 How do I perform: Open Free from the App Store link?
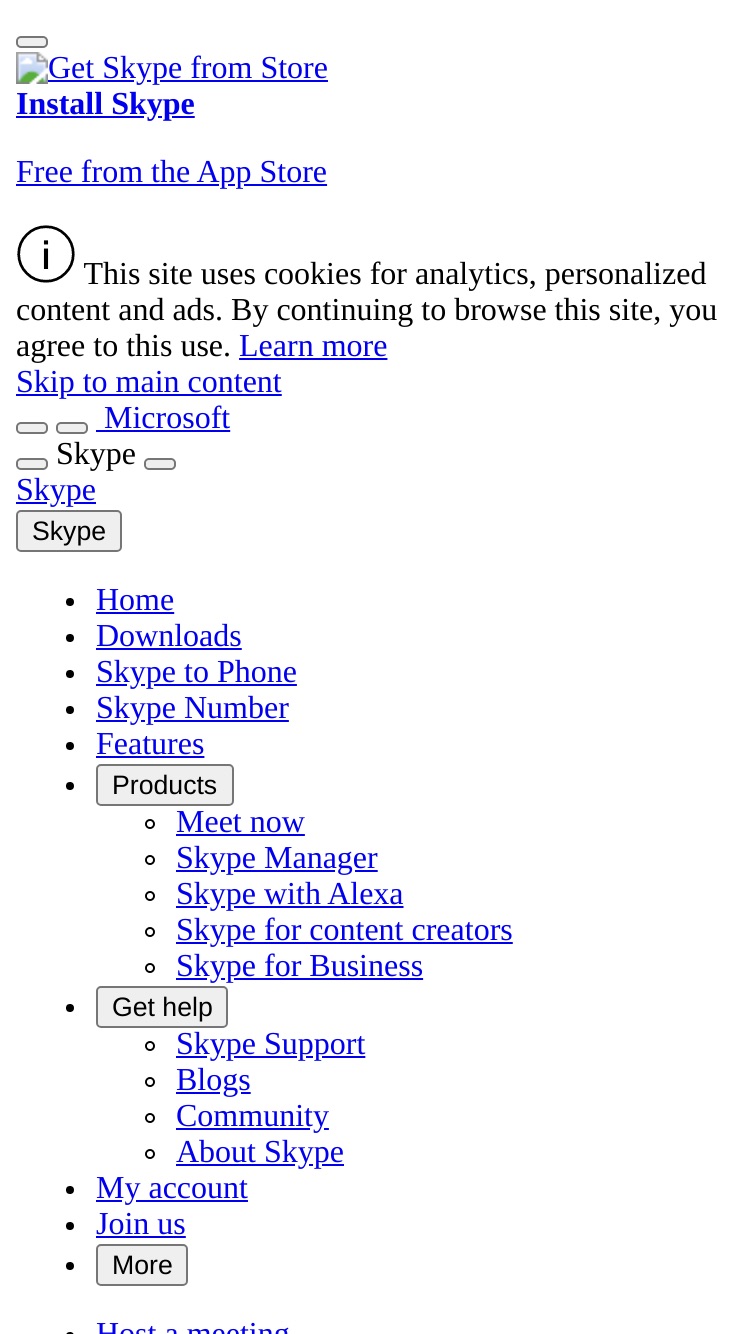click(171, 172)
